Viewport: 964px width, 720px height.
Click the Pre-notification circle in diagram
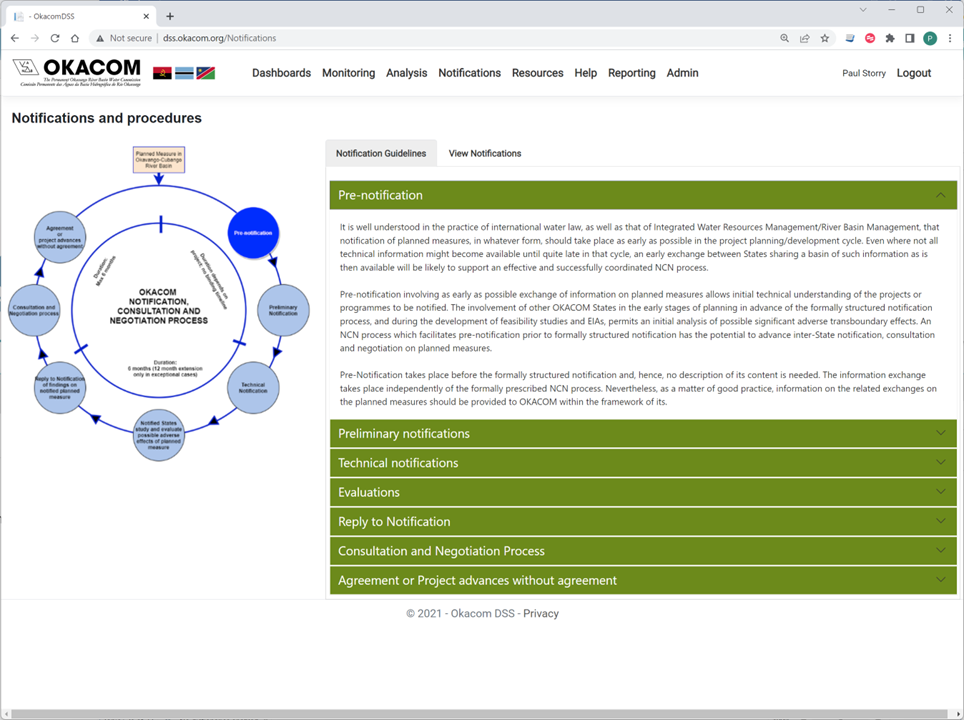point(253,233)
